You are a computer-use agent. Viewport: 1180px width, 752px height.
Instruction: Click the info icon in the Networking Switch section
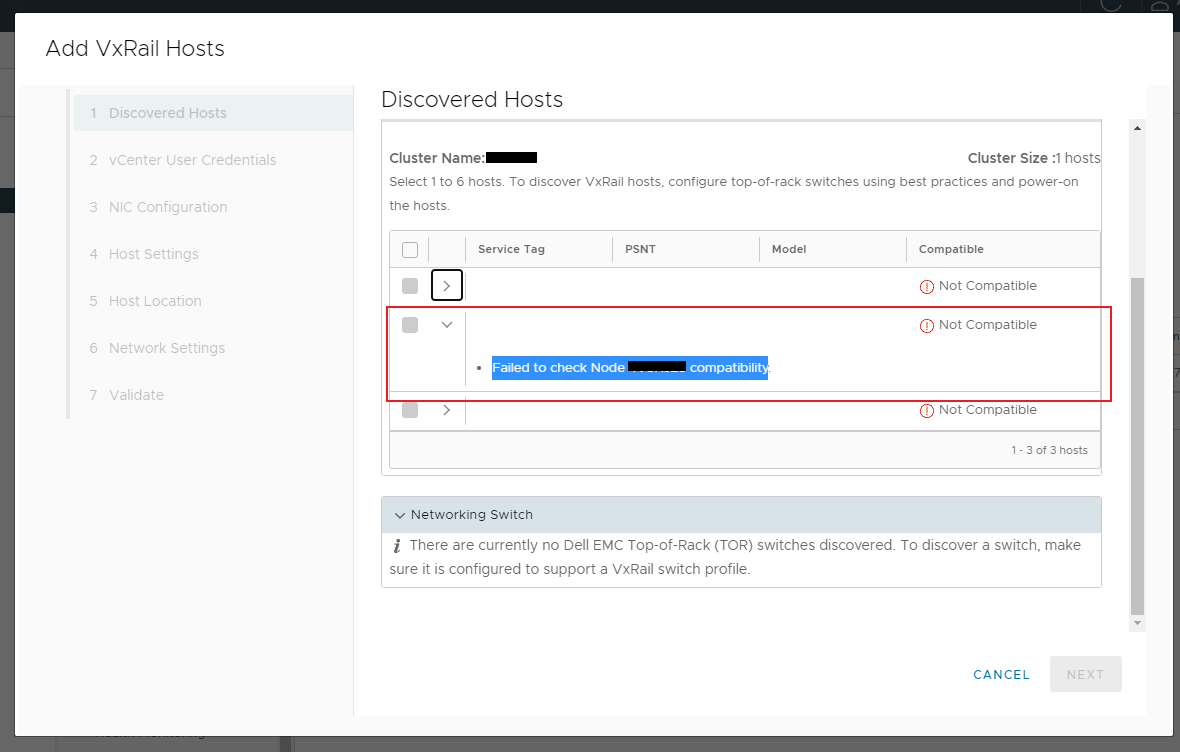[x=399, y=546]
